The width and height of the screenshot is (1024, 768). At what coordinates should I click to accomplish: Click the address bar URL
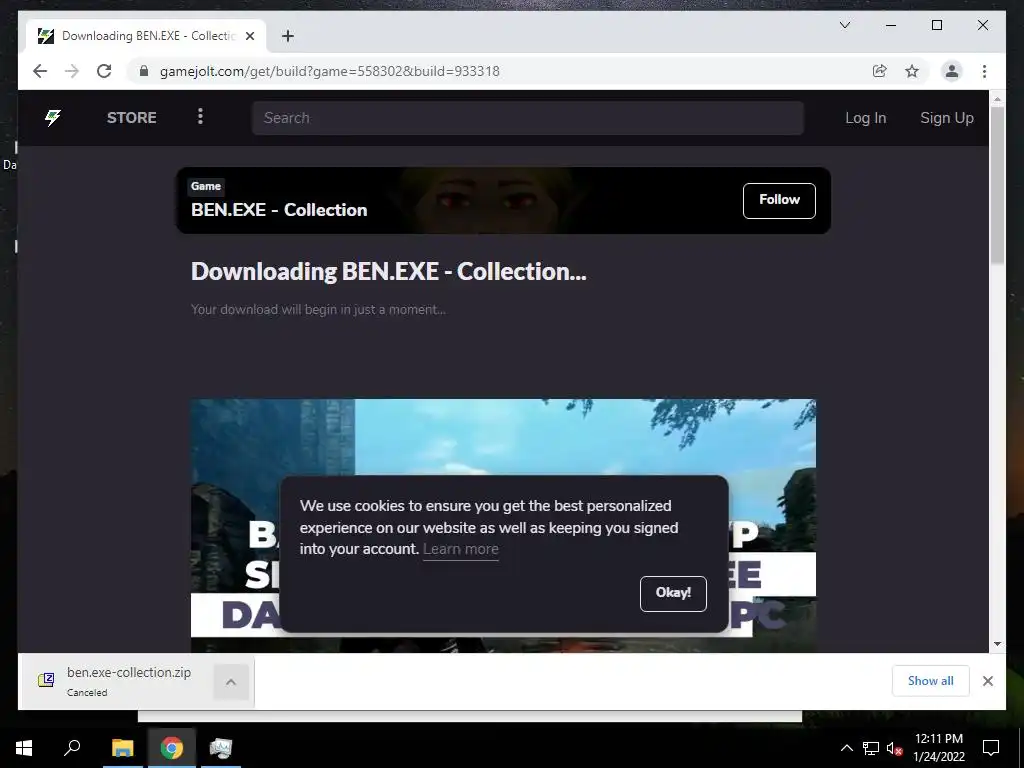point(330,71)
